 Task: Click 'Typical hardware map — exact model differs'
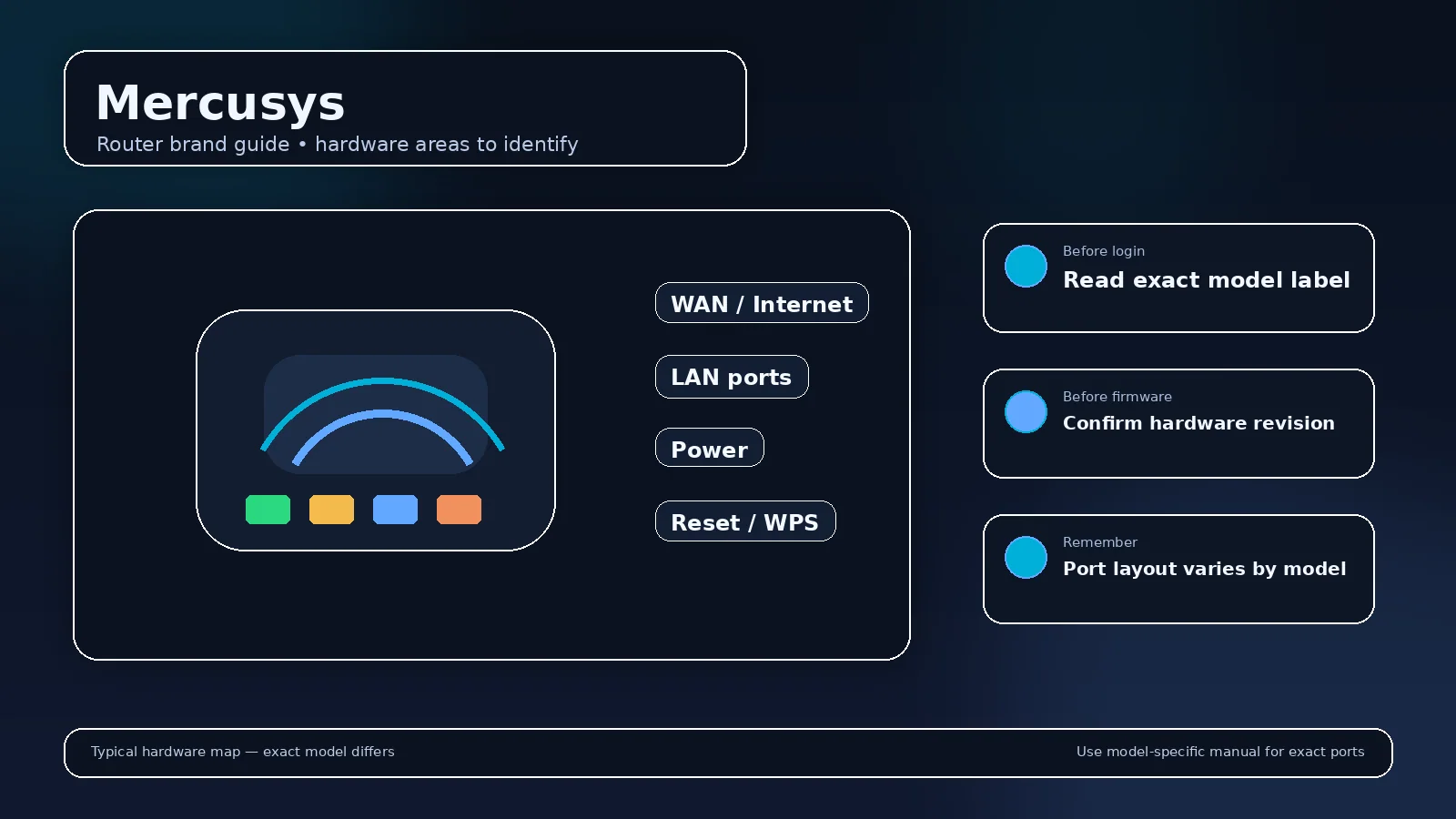pyautogui.click(x=243, y=752)
